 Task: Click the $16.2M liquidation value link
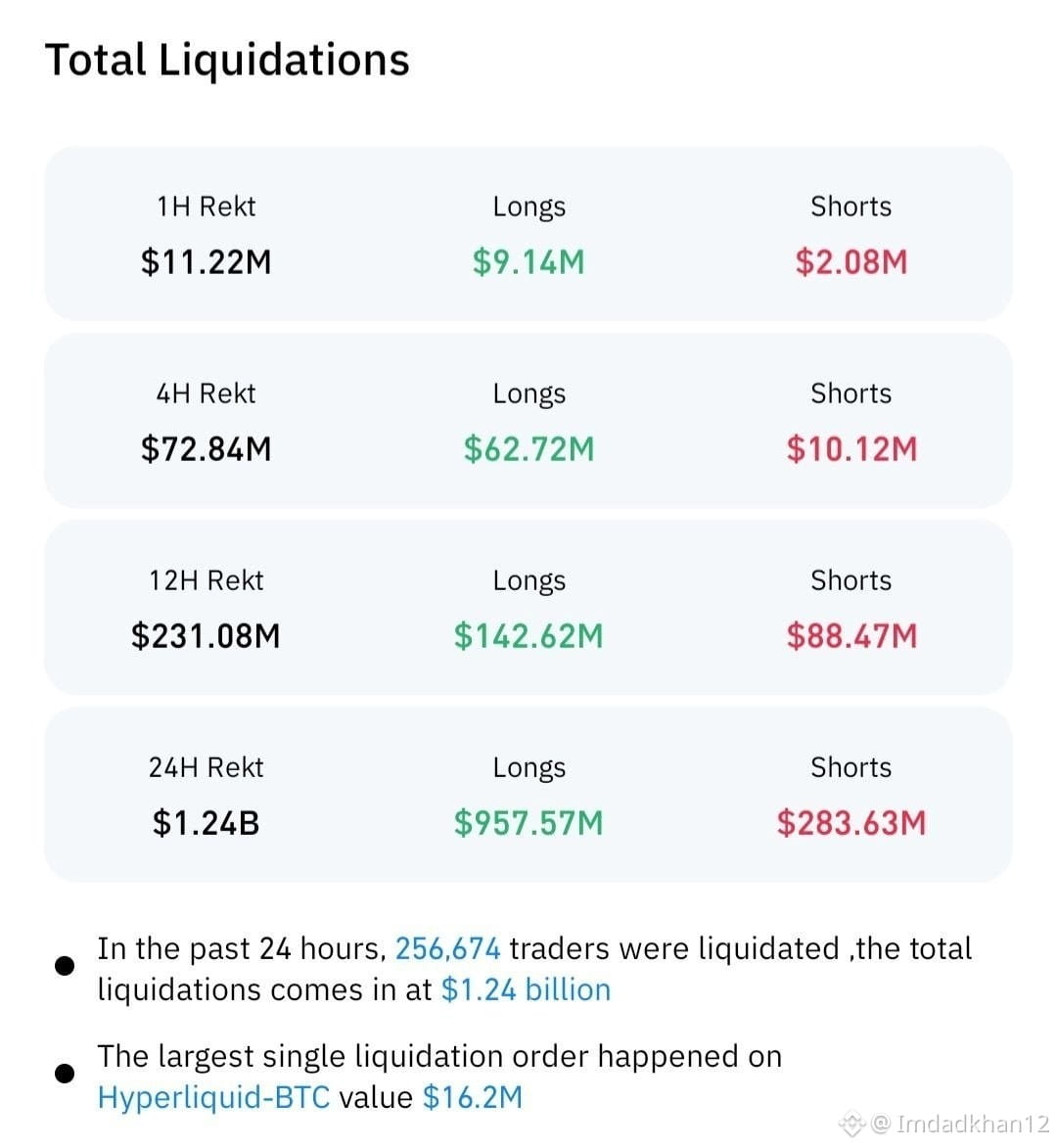coord(473,1097)
